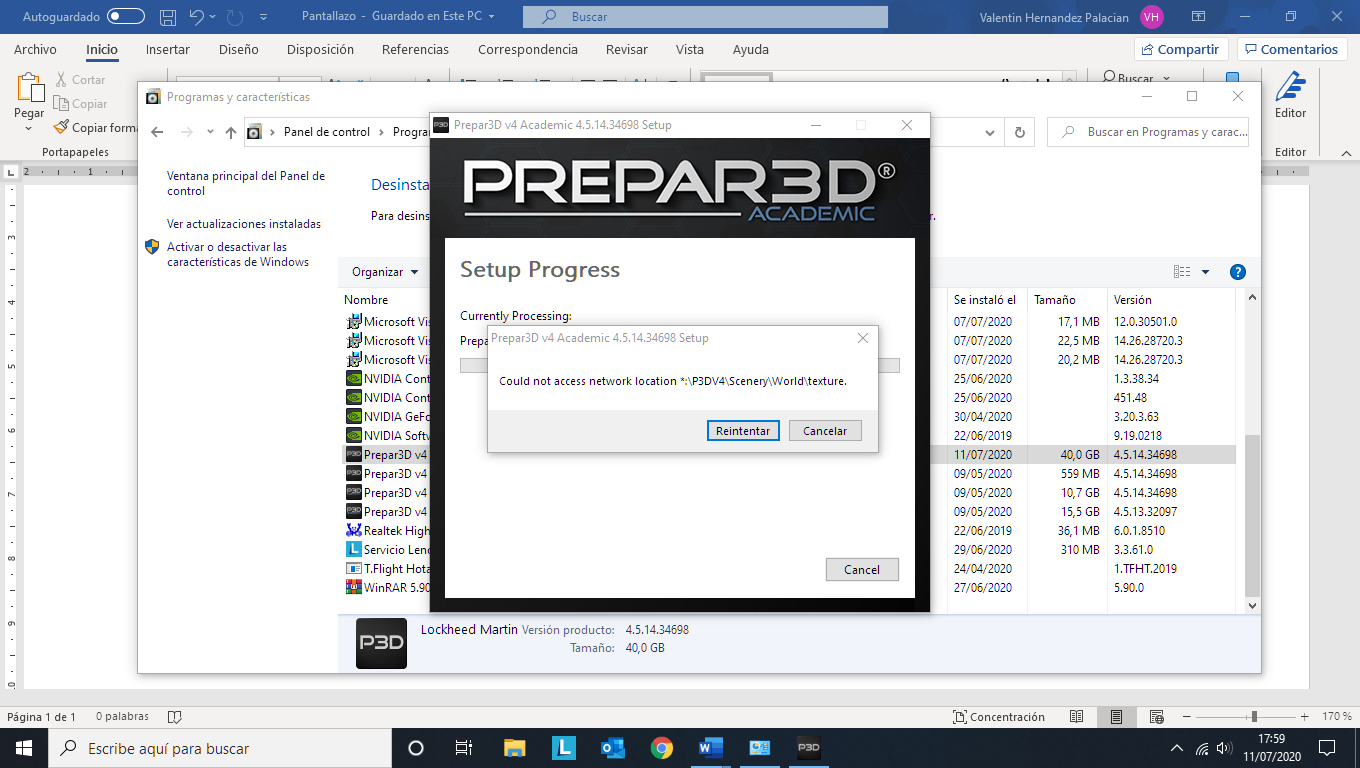Switch to Web layout view icon
The width and height of the screenshot is (1360, 768).
coord(1156,717)
